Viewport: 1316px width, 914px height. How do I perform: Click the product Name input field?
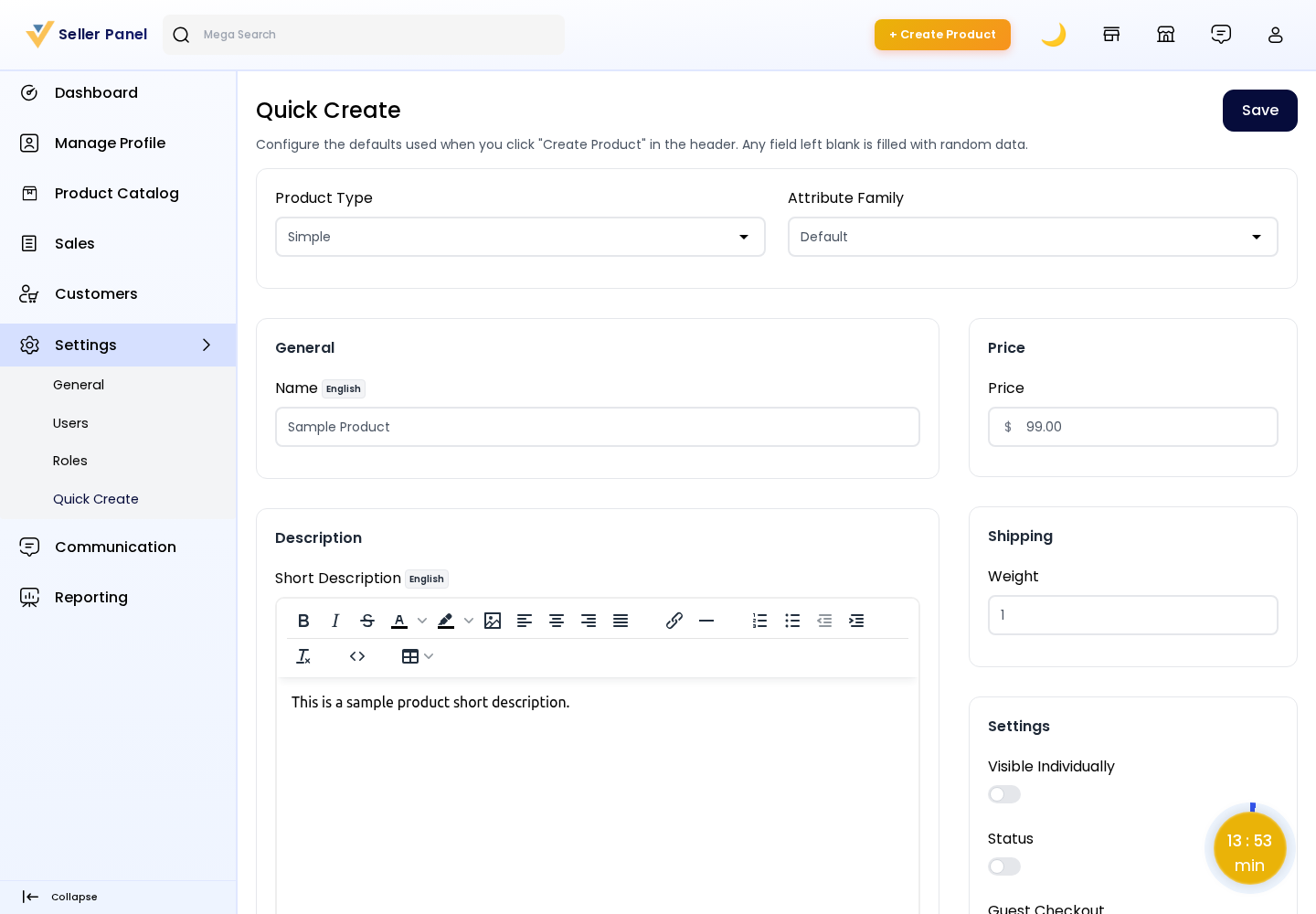tap(598, 427)
